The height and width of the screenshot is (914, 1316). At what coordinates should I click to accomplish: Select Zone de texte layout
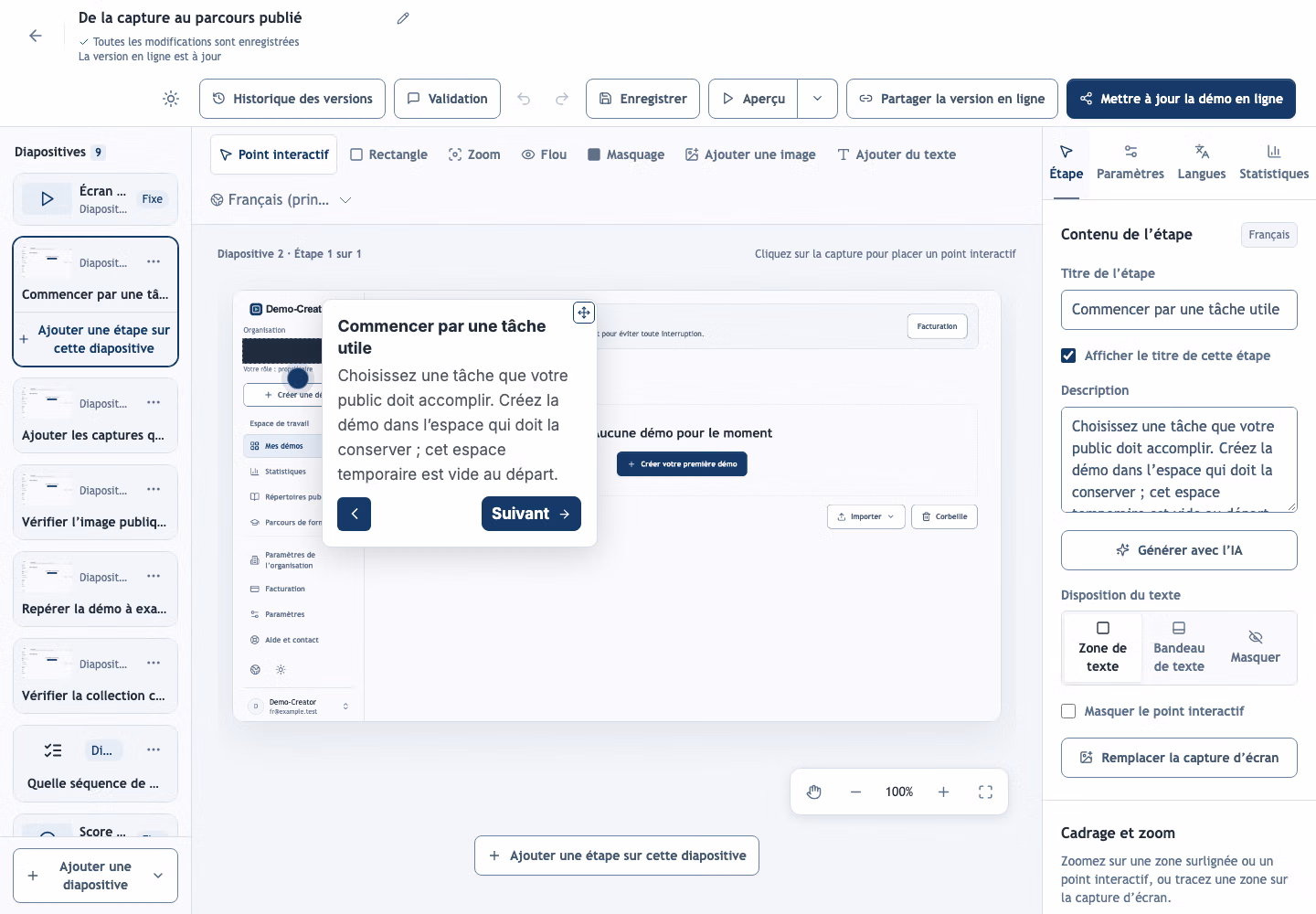click(1103, 647)
